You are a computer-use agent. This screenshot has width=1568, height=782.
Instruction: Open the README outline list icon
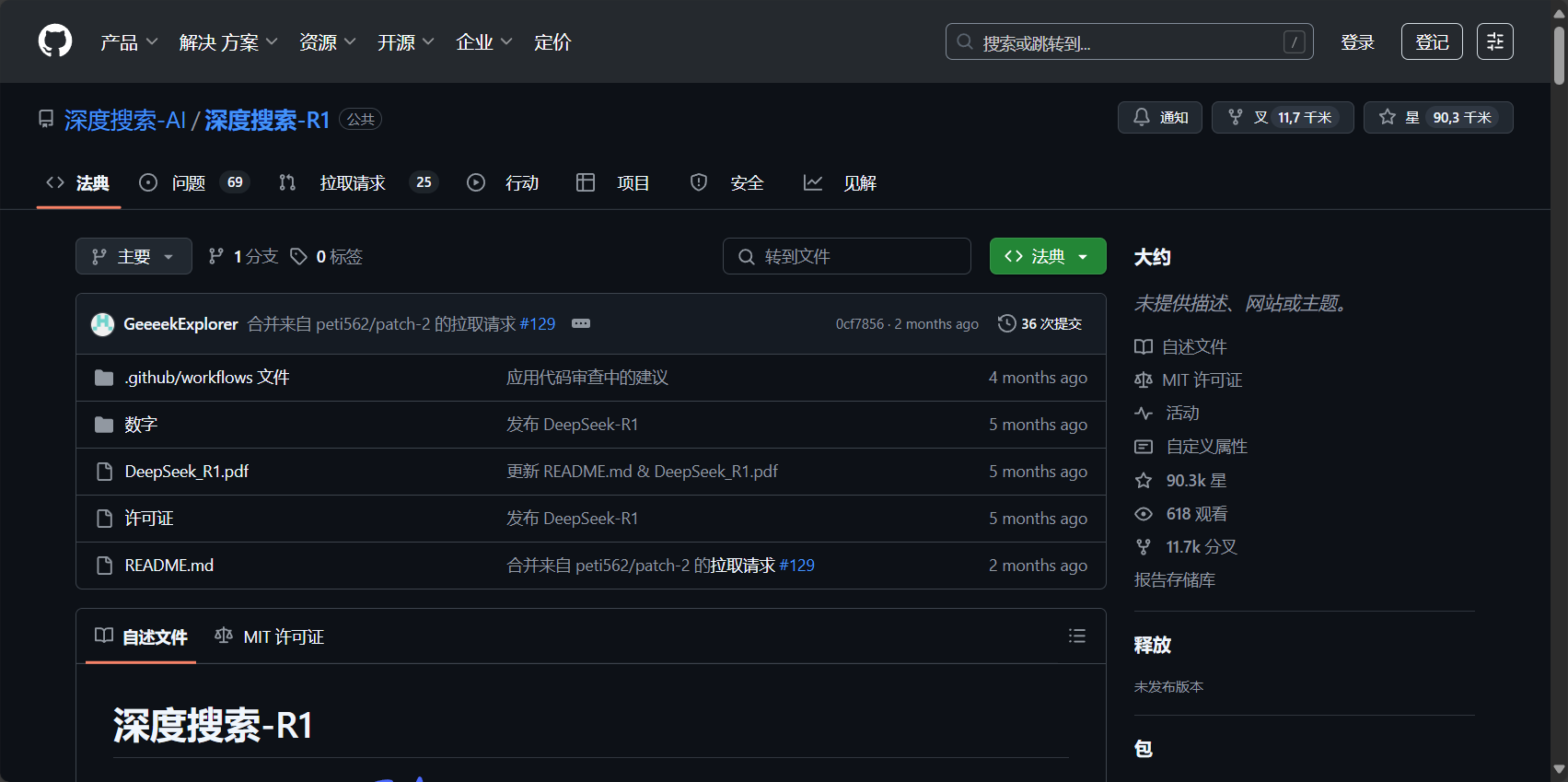(1077, 636)
